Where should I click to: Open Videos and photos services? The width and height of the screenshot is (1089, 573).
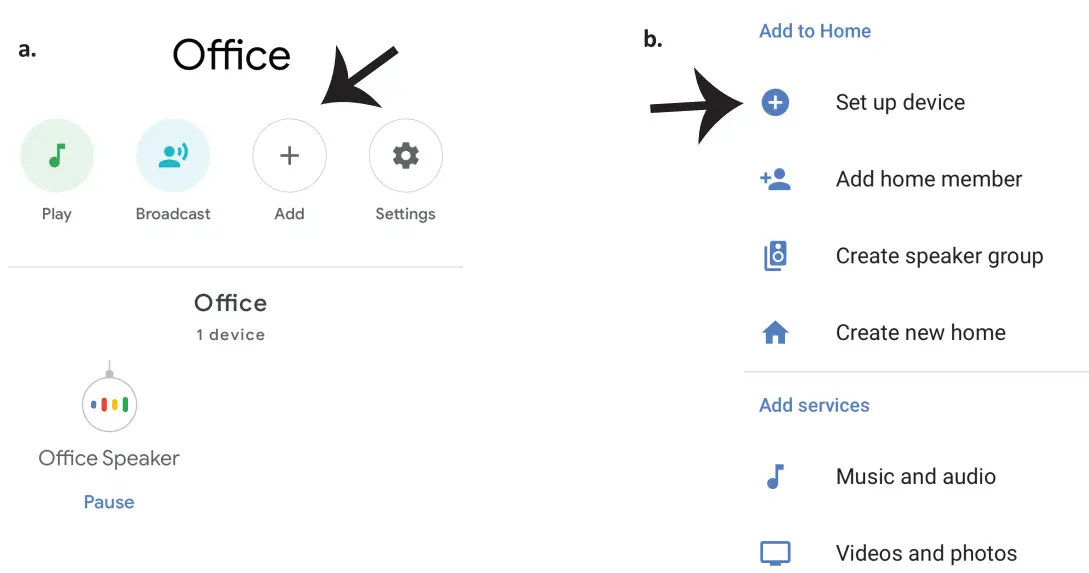(x=926, y=553)
